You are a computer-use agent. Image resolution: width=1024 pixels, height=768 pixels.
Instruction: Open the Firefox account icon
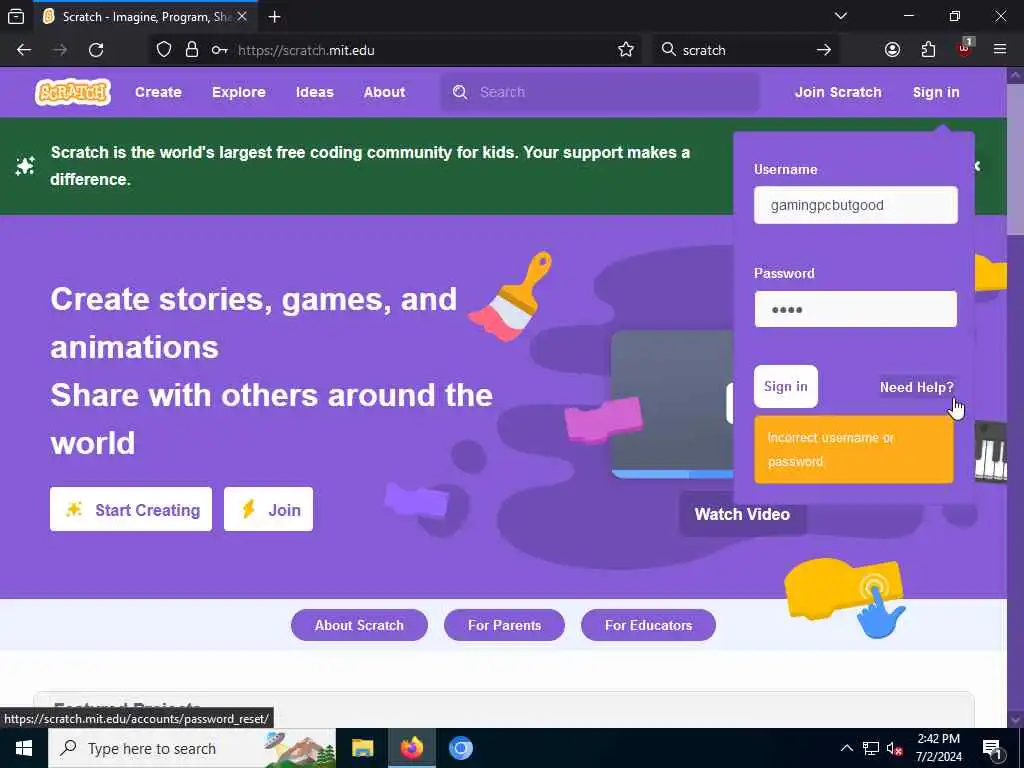[892, 50]
